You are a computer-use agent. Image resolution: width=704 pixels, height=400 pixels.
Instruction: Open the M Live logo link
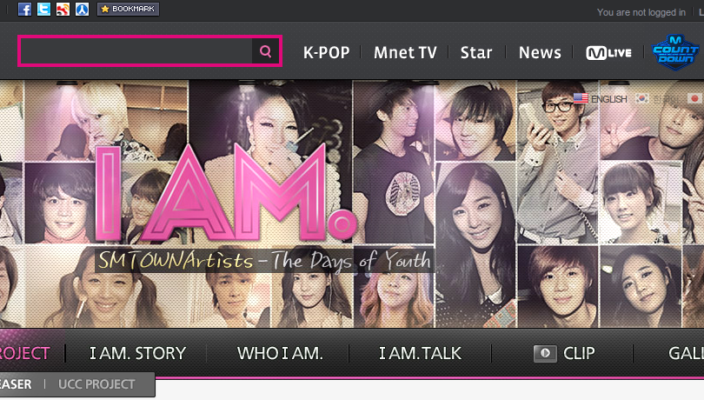tap(609, 53)
